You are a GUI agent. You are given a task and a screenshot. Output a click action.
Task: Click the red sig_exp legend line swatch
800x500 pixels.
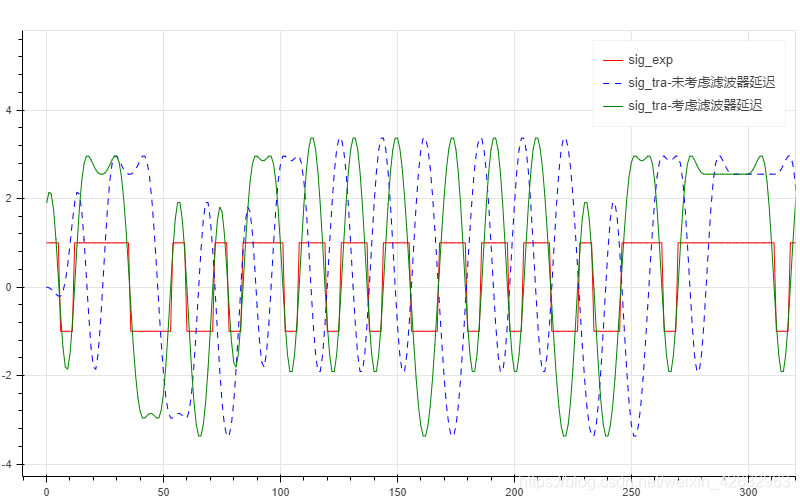pyautogui.click(x=613, y=60)
